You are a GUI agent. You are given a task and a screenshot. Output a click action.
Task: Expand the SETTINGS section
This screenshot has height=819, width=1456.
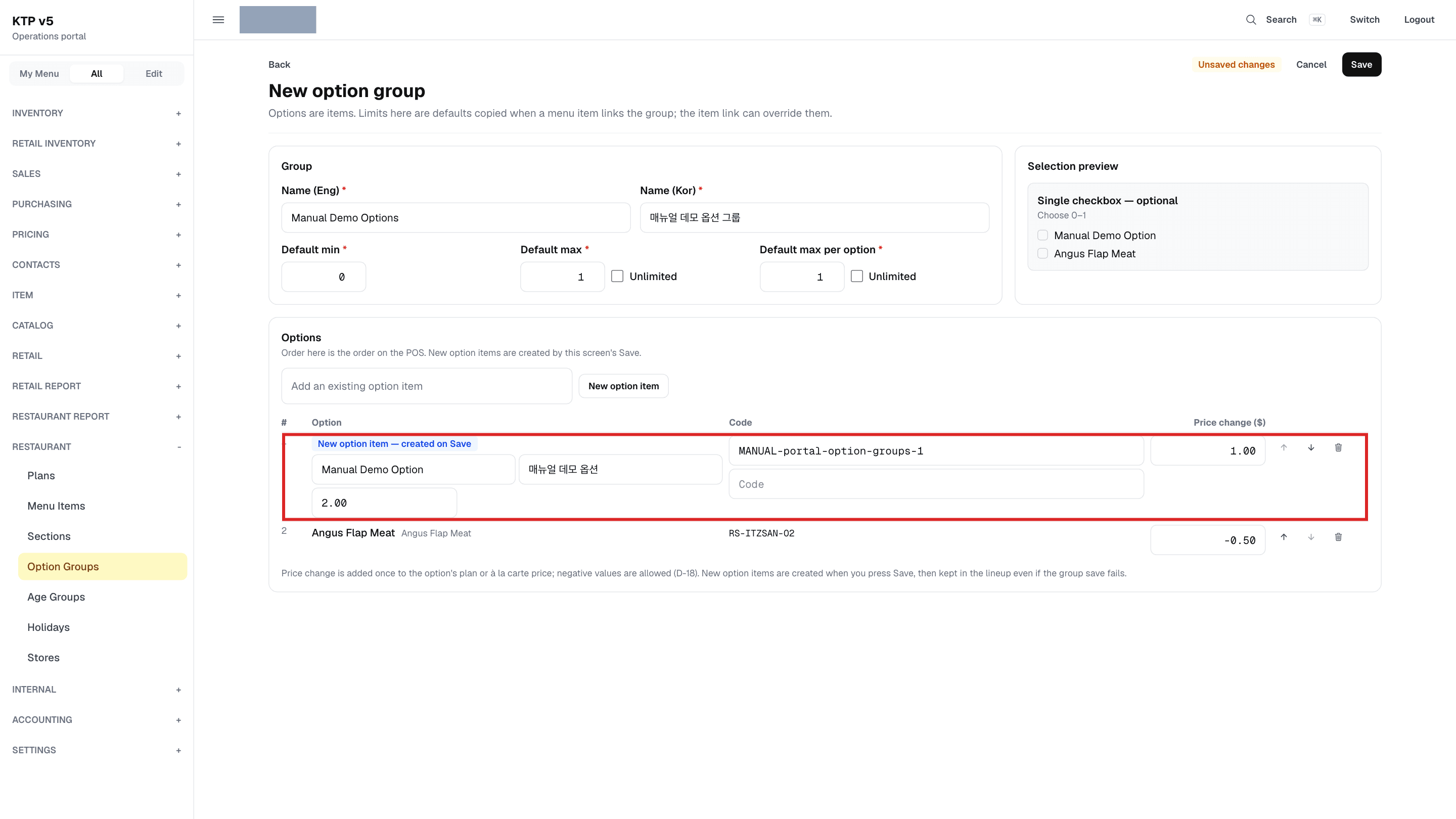click(97, 750)
